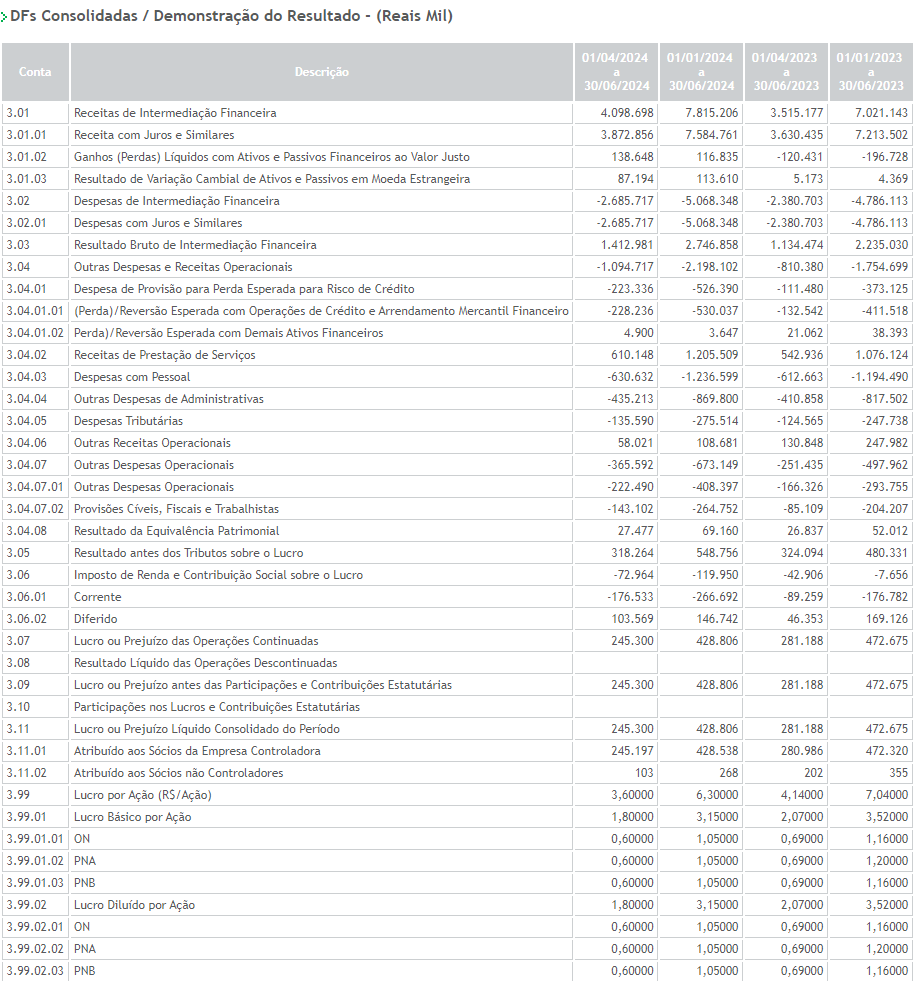This screenshot has width=914, height=981.
Task: Click the Descrição column header
Action: 322,72
